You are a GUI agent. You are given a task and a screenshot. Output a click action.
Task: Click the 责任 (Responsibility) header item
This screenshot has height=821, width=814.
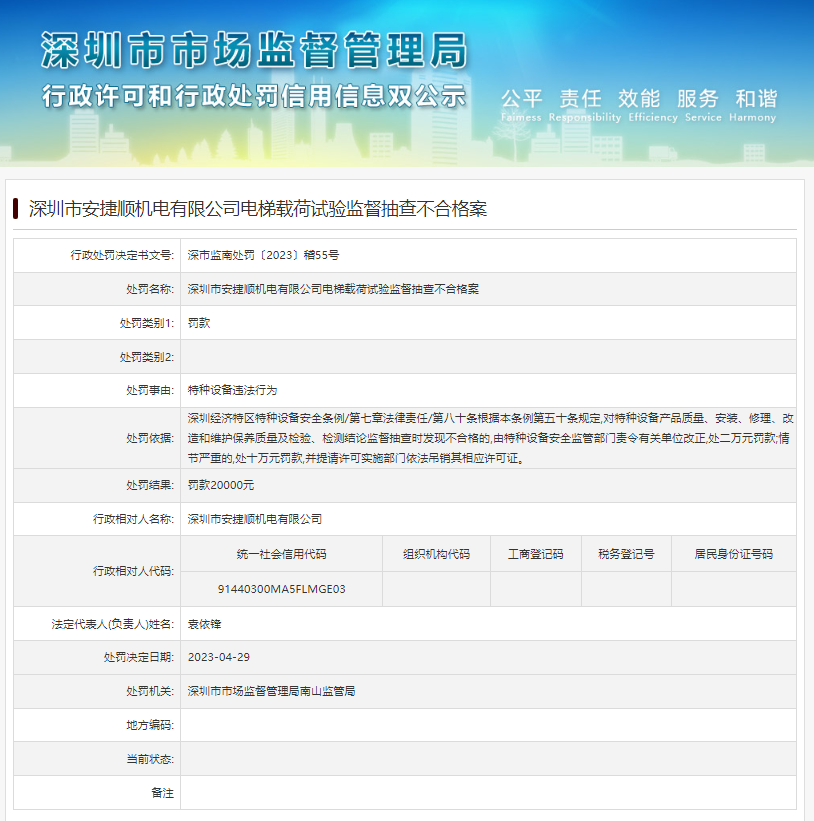point(580,100)
